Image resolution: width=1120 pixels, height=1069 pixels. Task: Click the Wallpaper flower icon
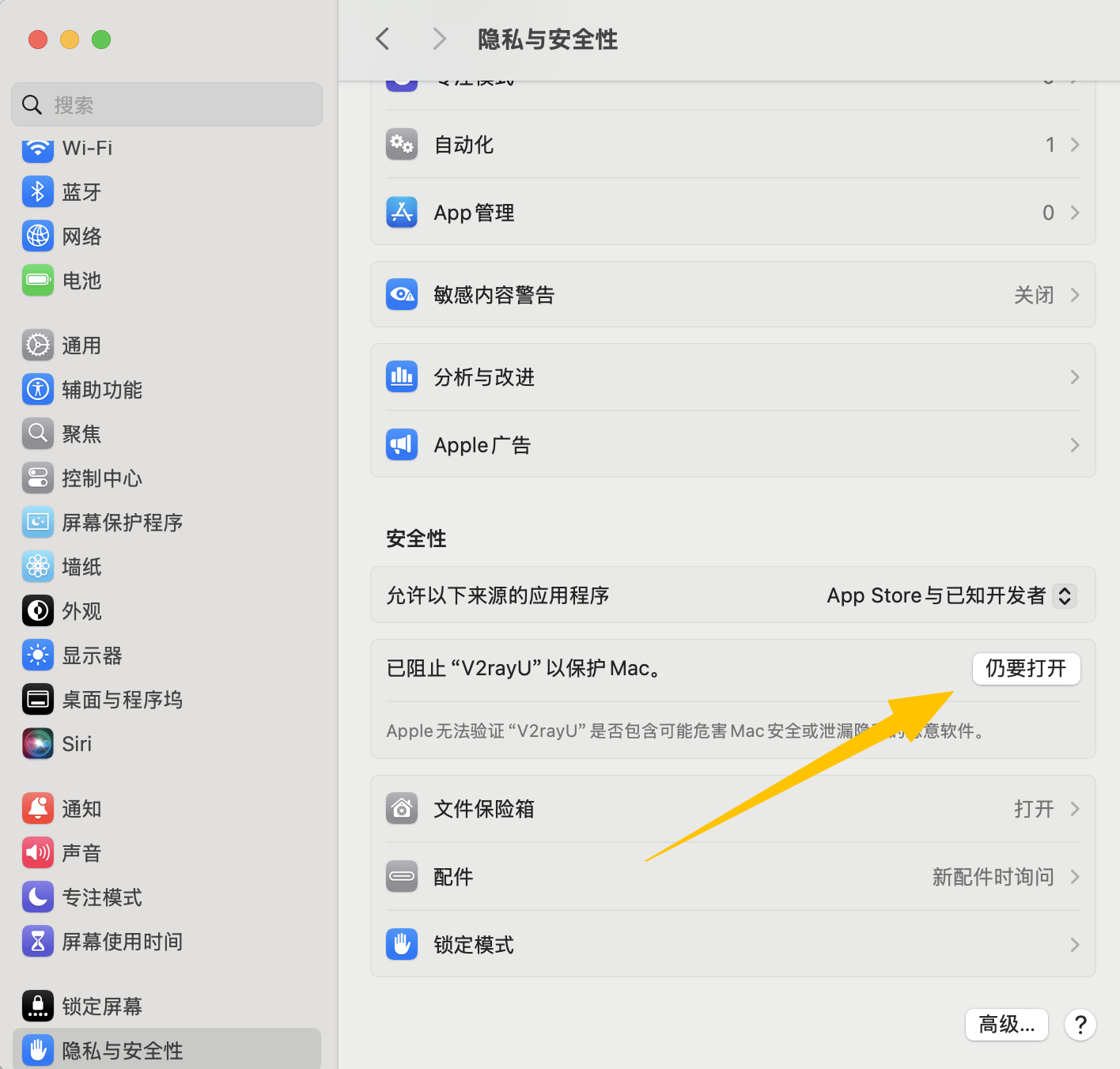click(38, 567)
